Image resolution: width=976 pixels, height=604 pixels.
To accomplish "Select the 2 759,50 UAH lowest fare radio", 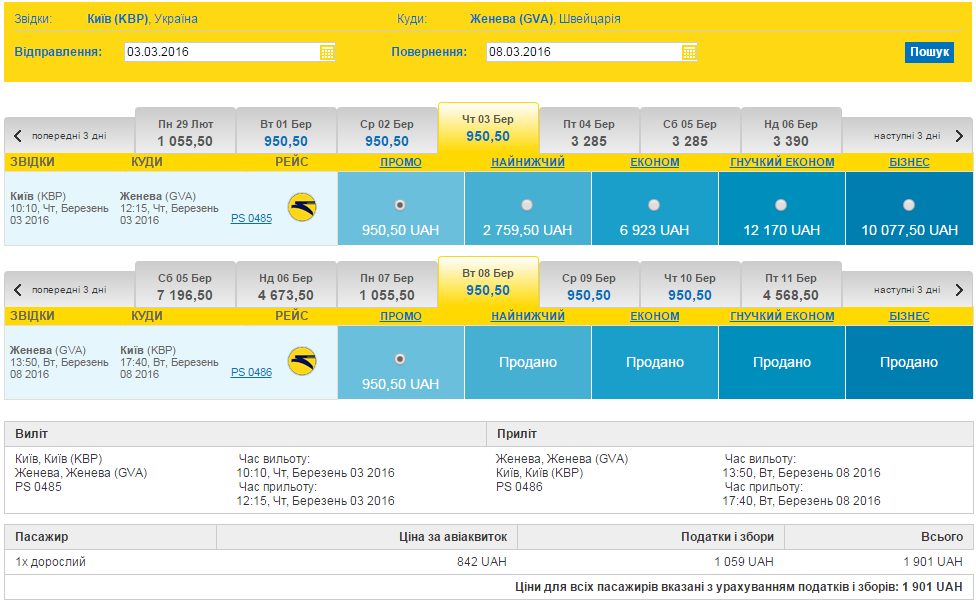I will pyautogui.click(x=527, y=205).
